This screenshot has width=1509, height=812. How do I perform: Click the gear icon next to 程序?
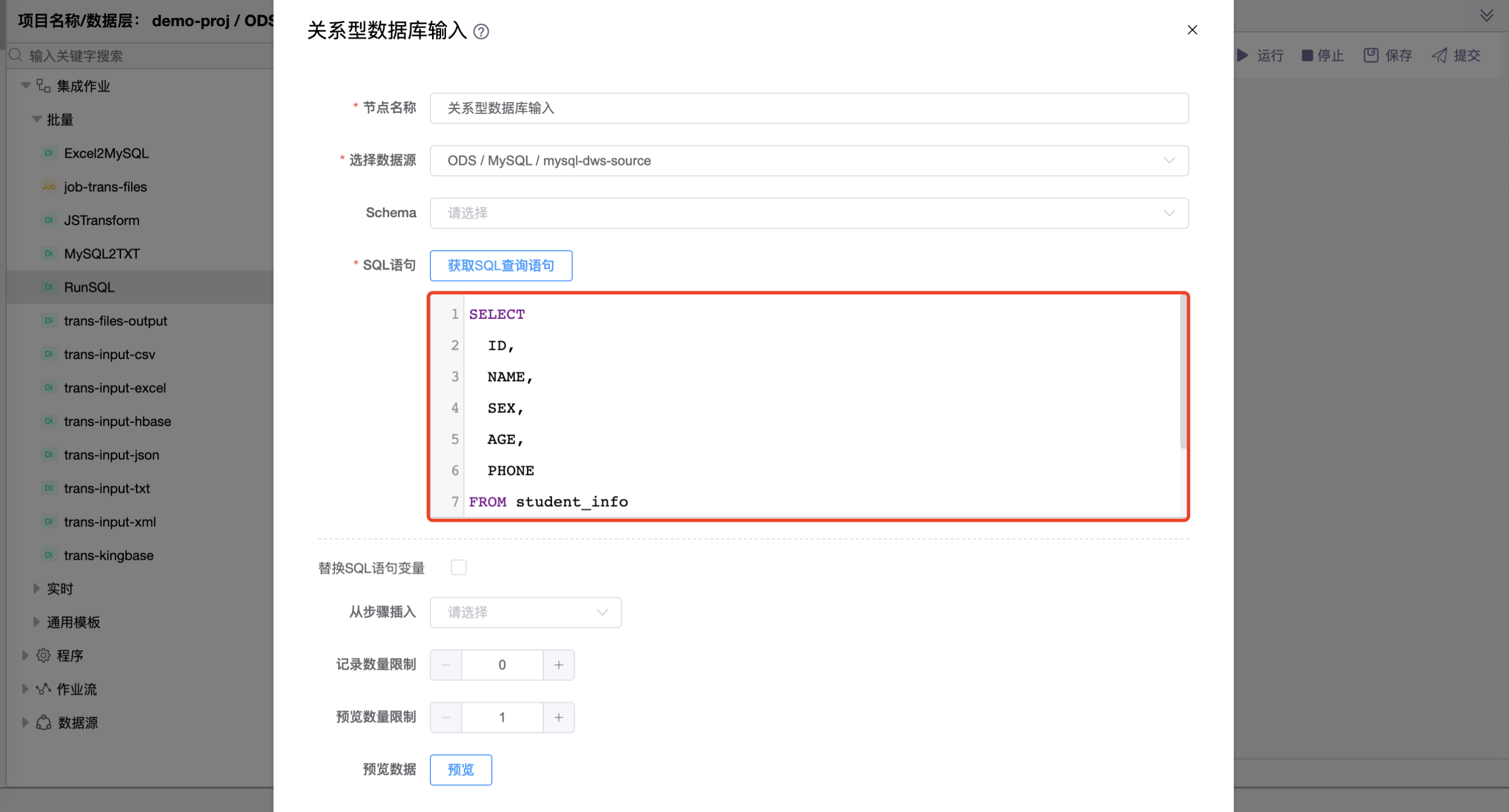click(x=43, y=655)
